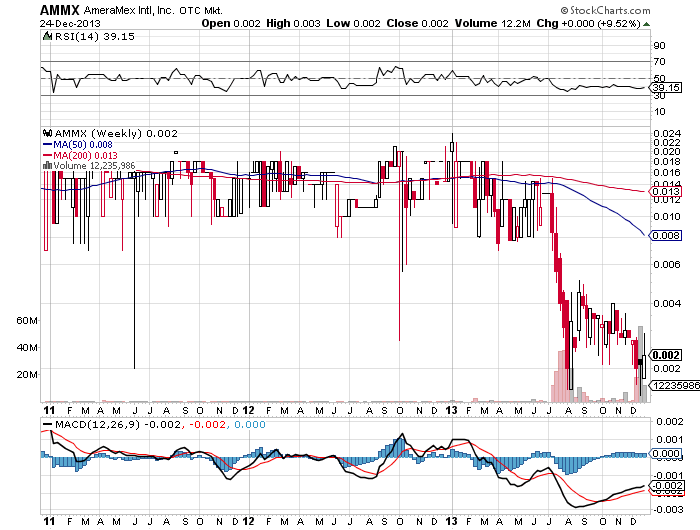The height and width of the screenshot is (530, 700).
Task: Click the High 0.003 value
Action: [293, 23]
